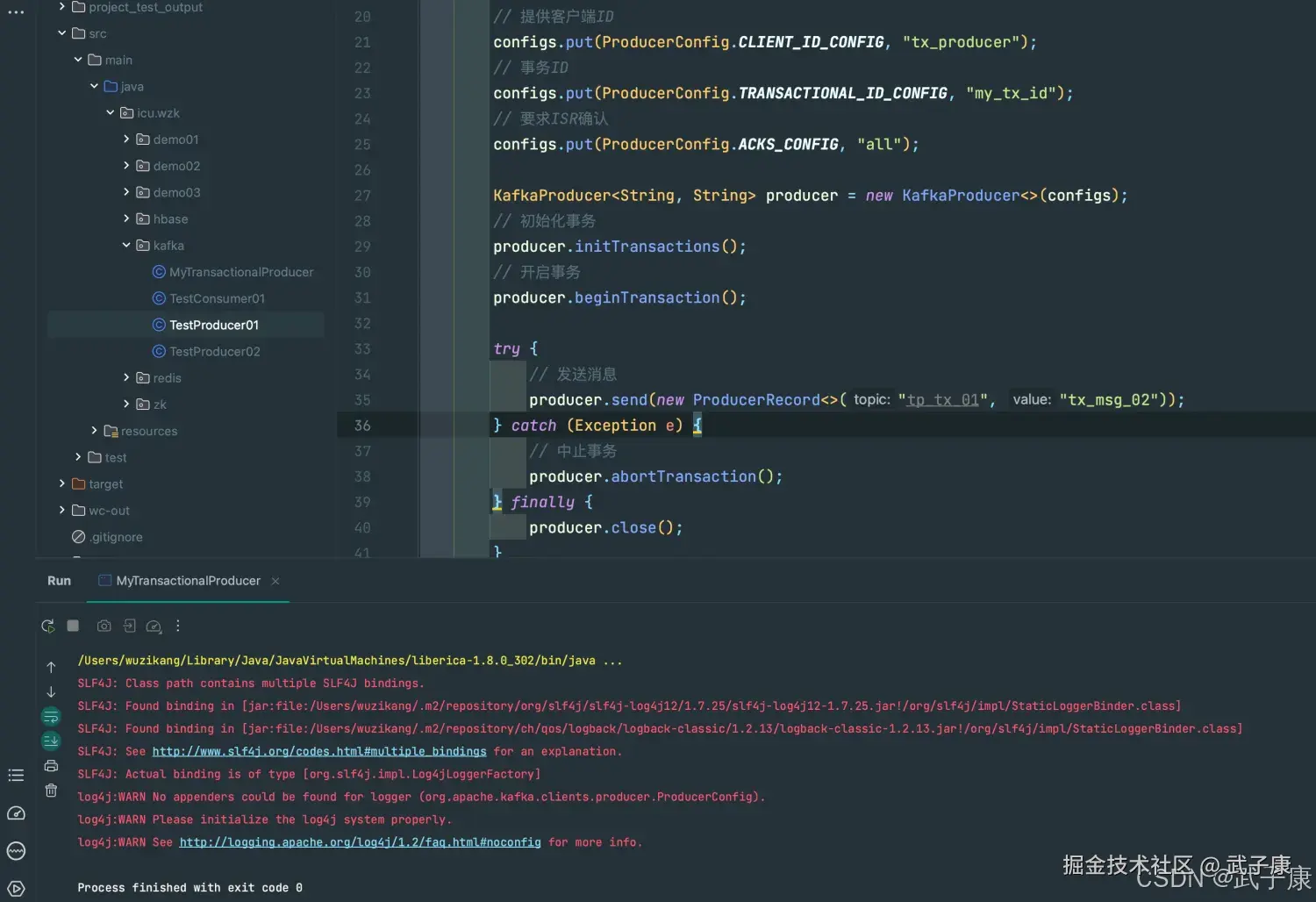
Task: Expand the demo01 package
Action: tap(126, 139)
